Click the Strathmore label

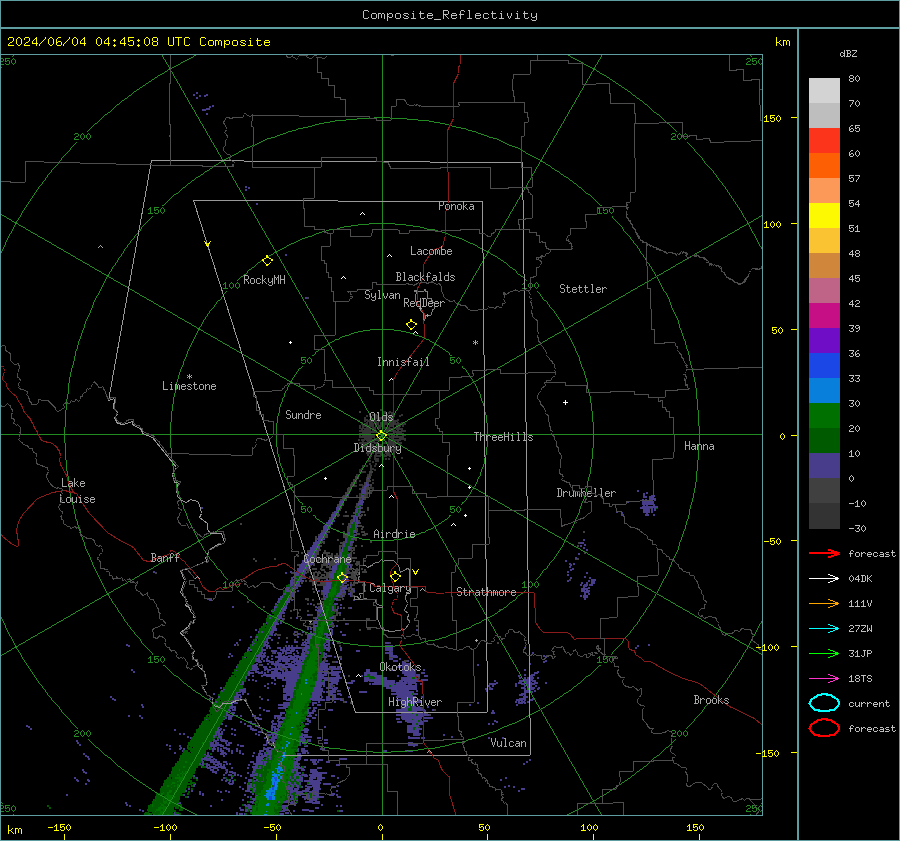(x=486, y=592)
